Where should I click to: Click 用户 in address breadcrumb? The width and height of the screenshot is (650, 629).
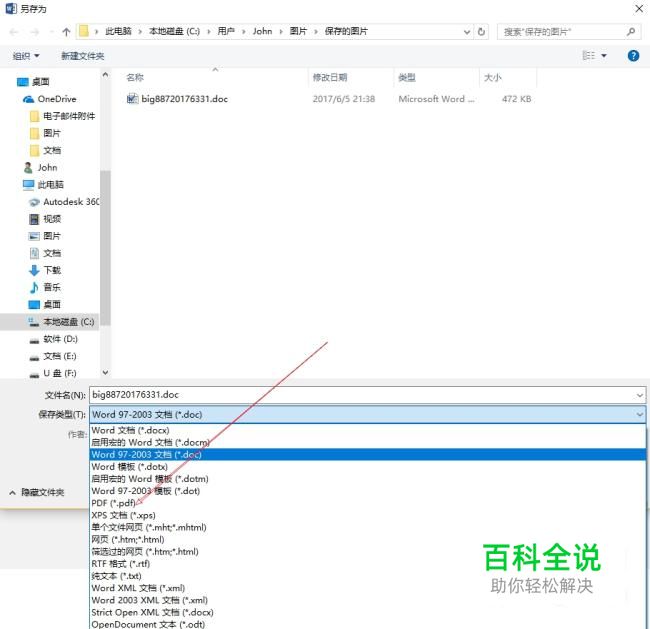point(226,32)
